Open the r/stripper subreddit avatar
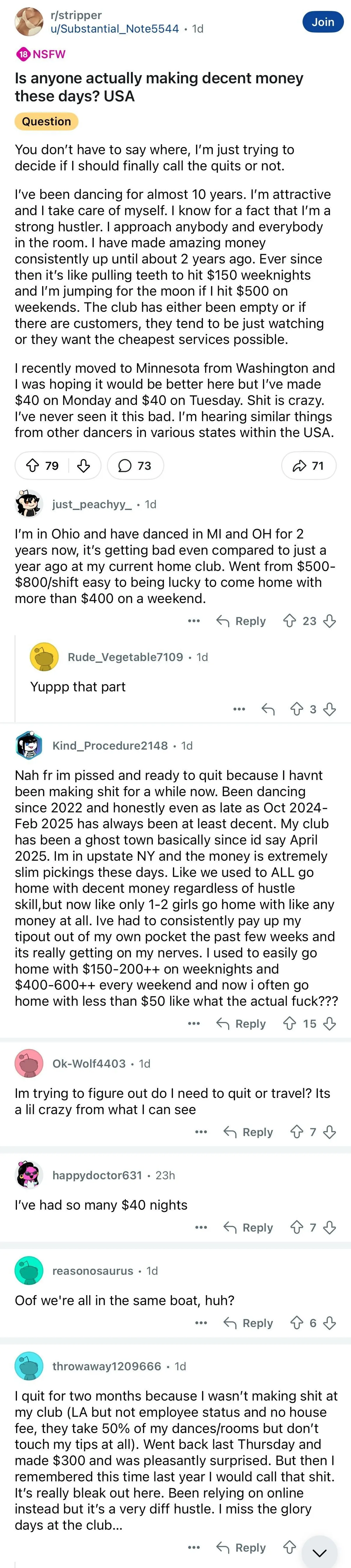Viewport: 351px width, 1568px height. coord(29,22)
